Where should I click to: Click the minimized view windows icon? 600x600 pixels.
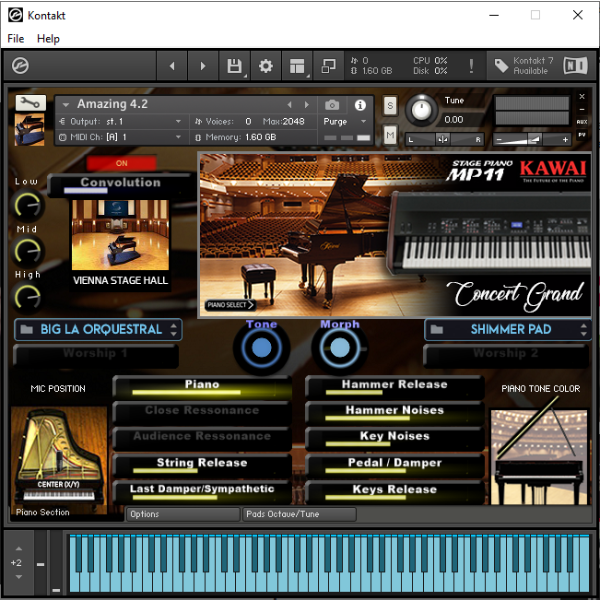tap(328, 66)
